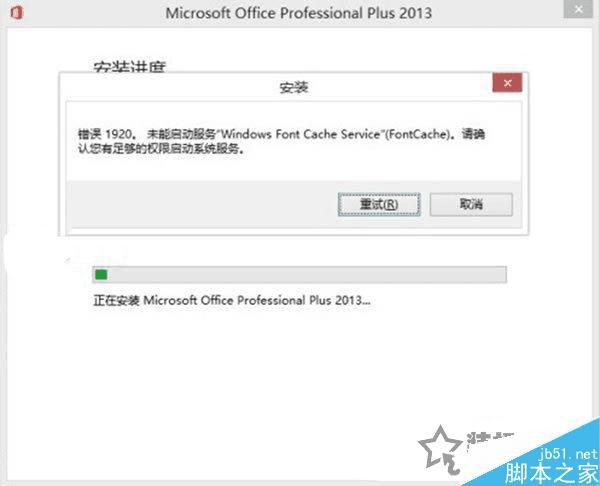Click the star watermark icon
This screenshot has height=486, width=600.
[440, 446]
